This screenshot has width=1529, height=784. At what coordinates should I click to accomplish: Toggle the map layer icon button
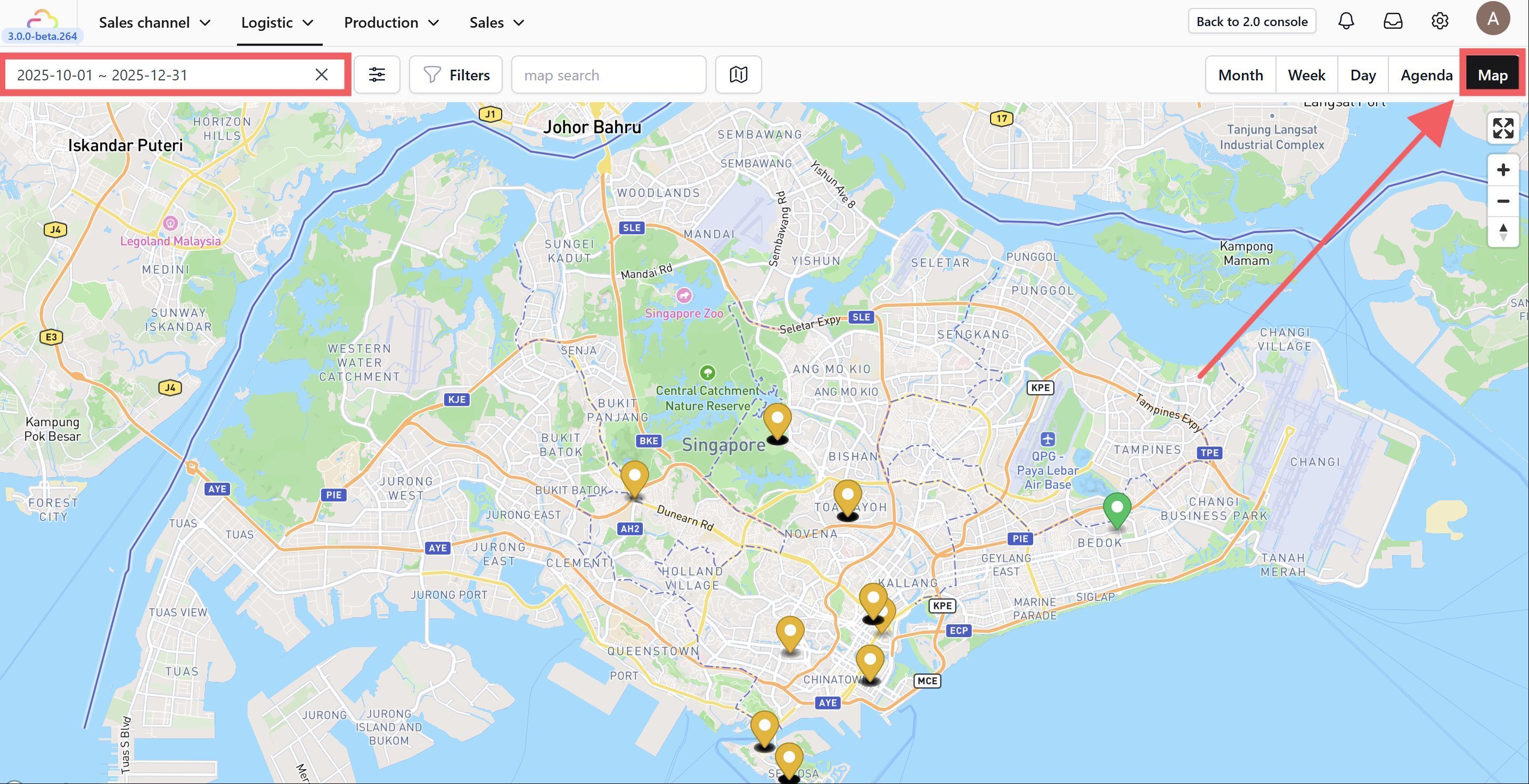(x=738, y=75)
